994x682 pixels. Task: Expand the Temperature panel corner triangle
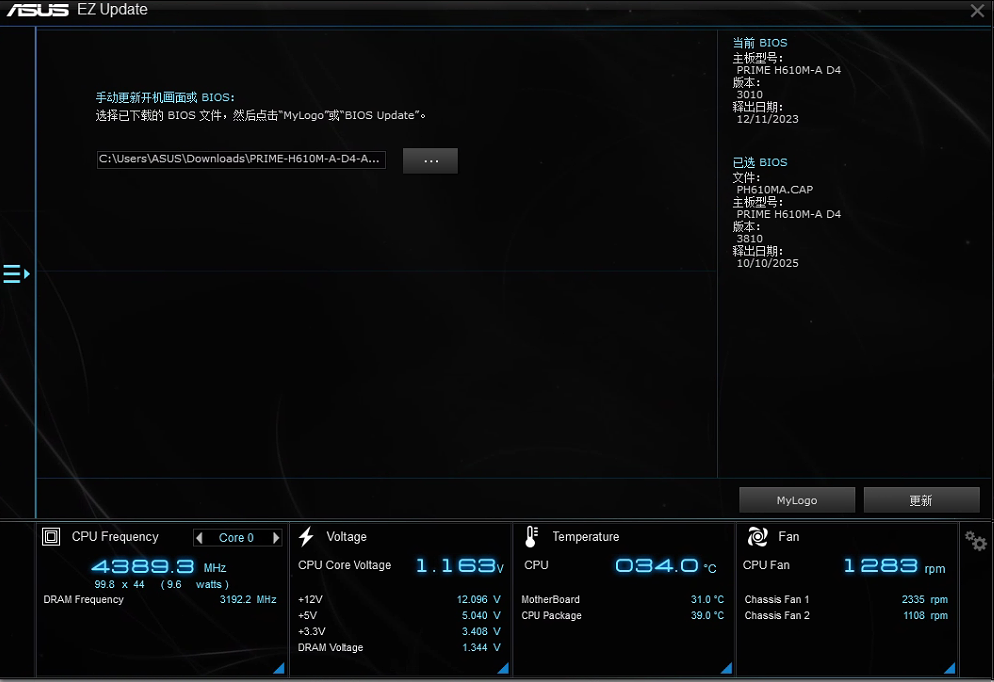click(x=727, y=668)
